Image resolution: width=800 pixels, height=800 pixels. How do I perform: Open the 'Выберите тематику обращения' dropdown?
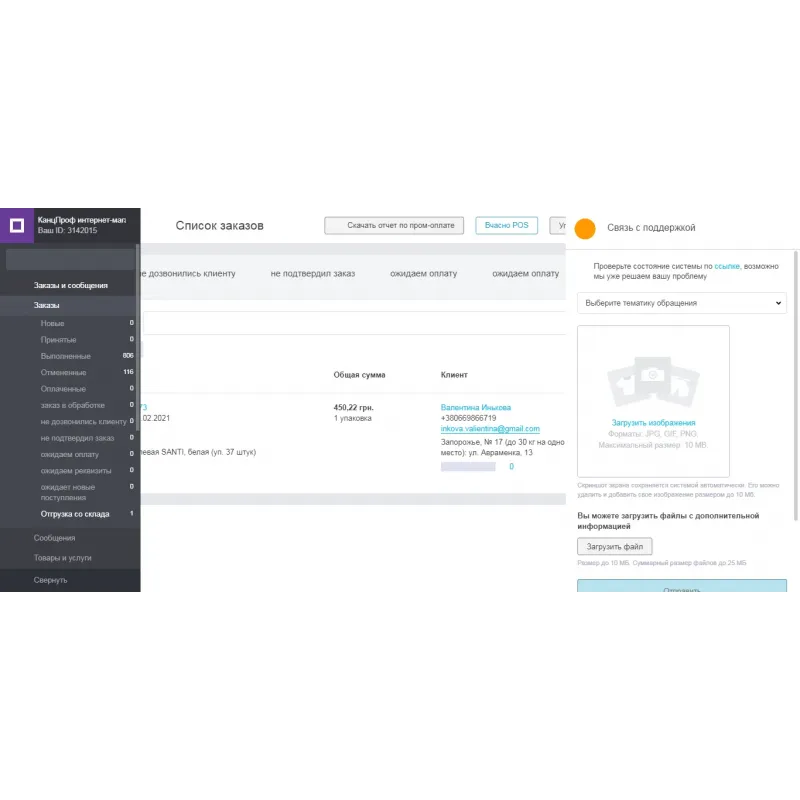pos(682,303)
